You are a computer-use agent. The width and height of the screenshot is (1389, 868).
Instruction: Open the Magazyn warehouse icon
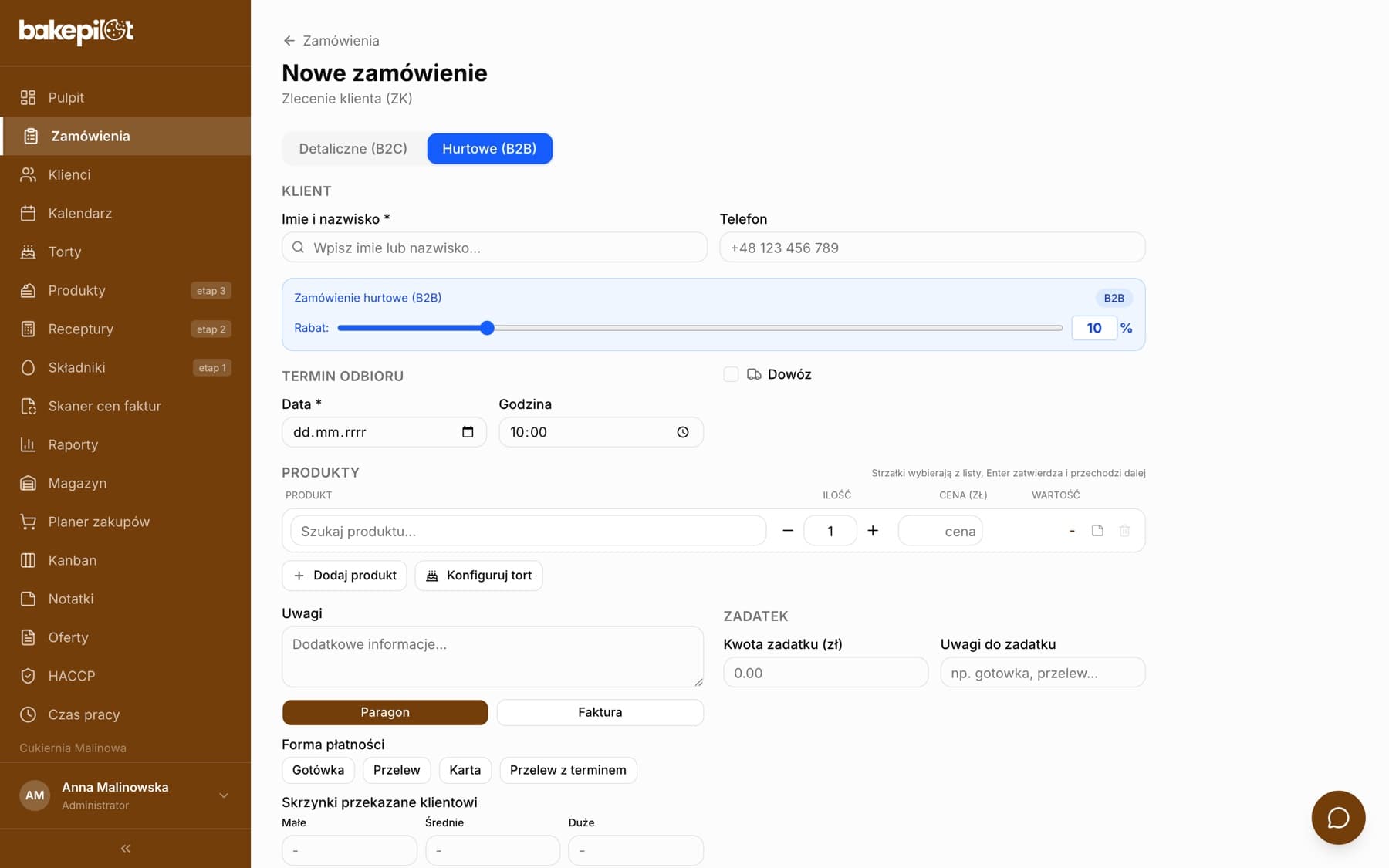click(28, 483)
